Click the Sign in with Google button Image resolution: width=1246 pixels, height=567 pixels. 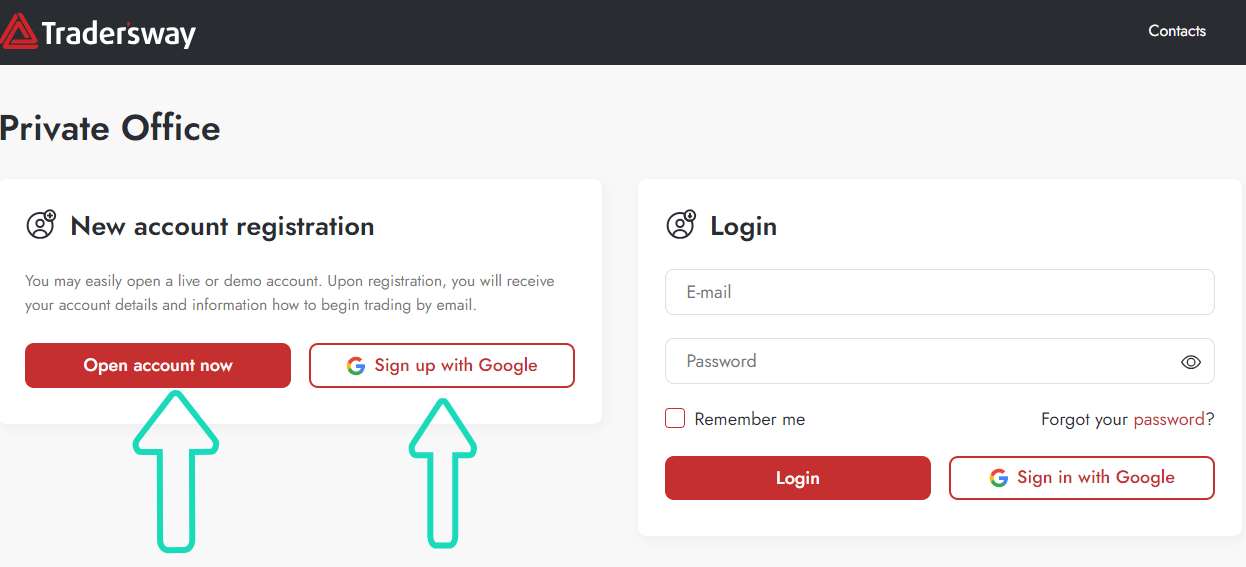click(x=1082, y=478)
